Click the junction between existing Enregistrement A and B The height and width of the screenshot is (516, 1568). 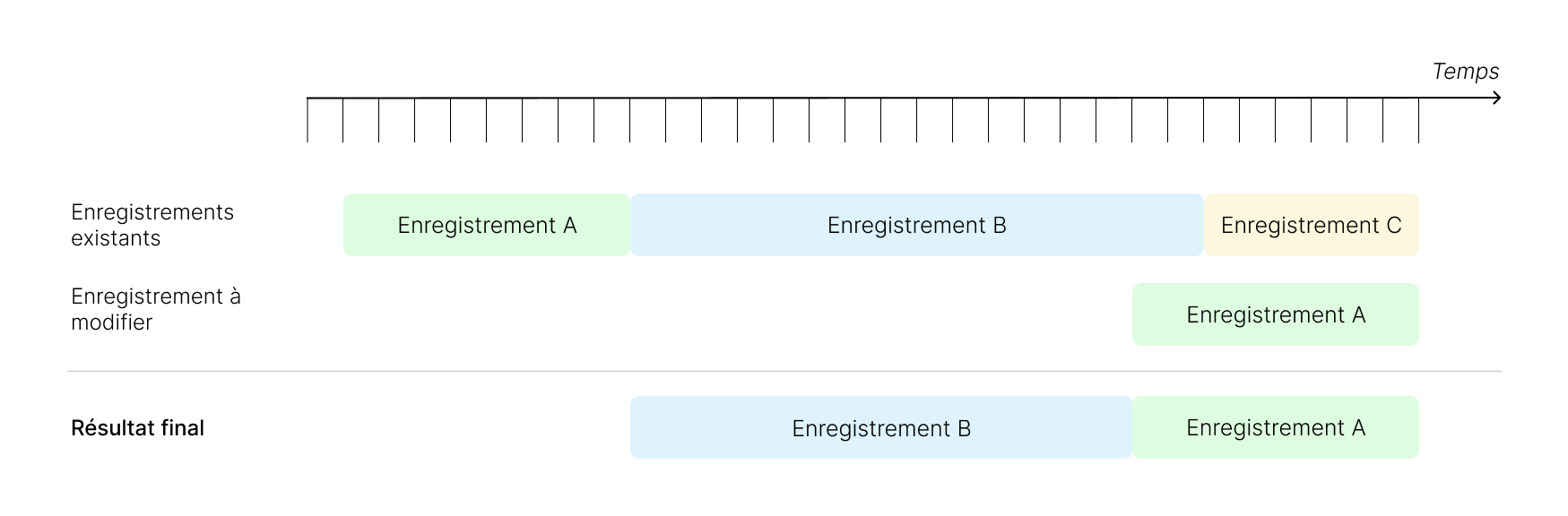pos(630,225)
